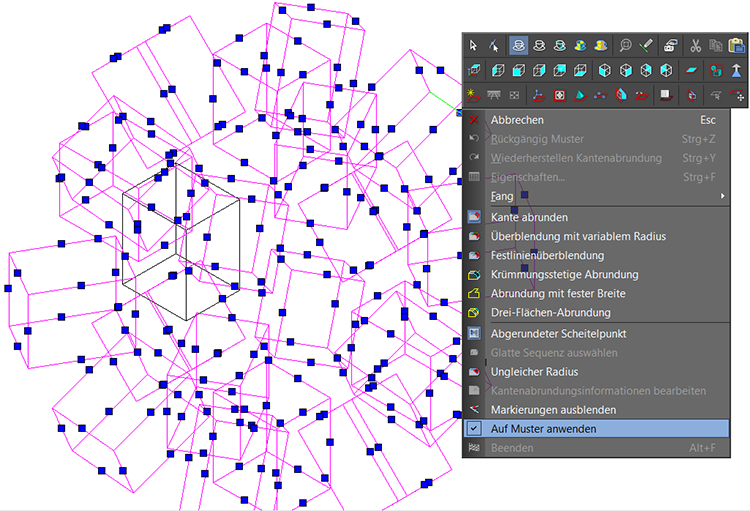Click the Alt+F shortcut label
Image resolution: width=750 pixels, height=511 pixels.
point(702,448)
